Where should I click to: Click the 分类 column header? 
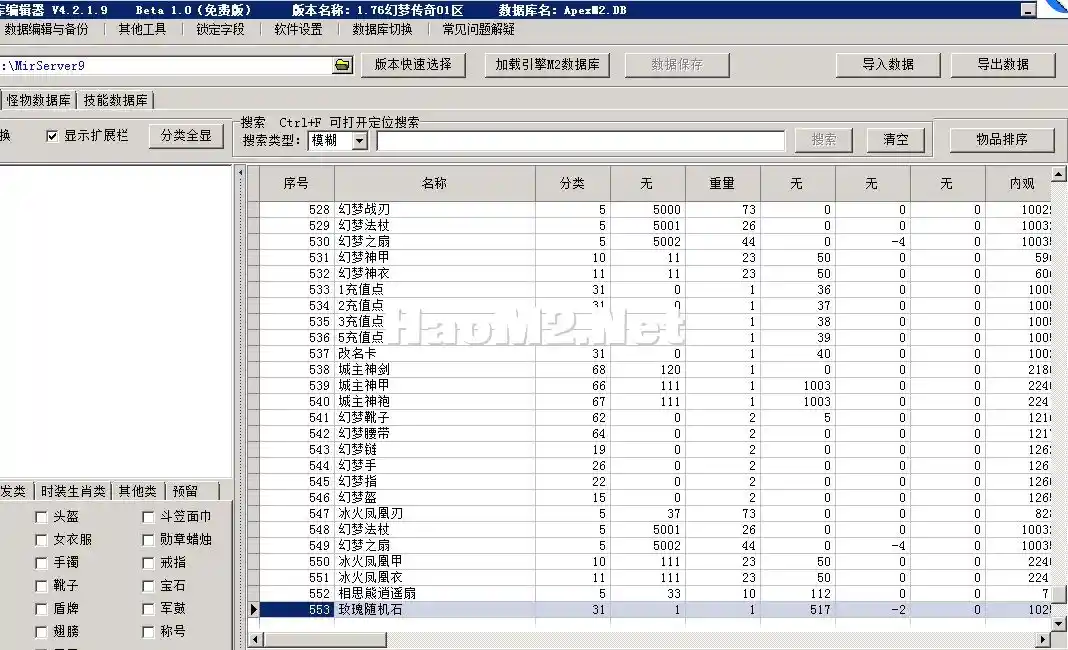coord(572,183)
